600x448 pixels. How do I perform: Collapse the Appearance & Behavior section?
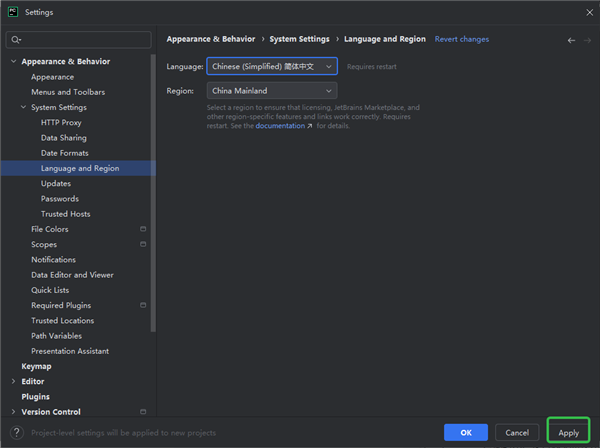[13, 62]
